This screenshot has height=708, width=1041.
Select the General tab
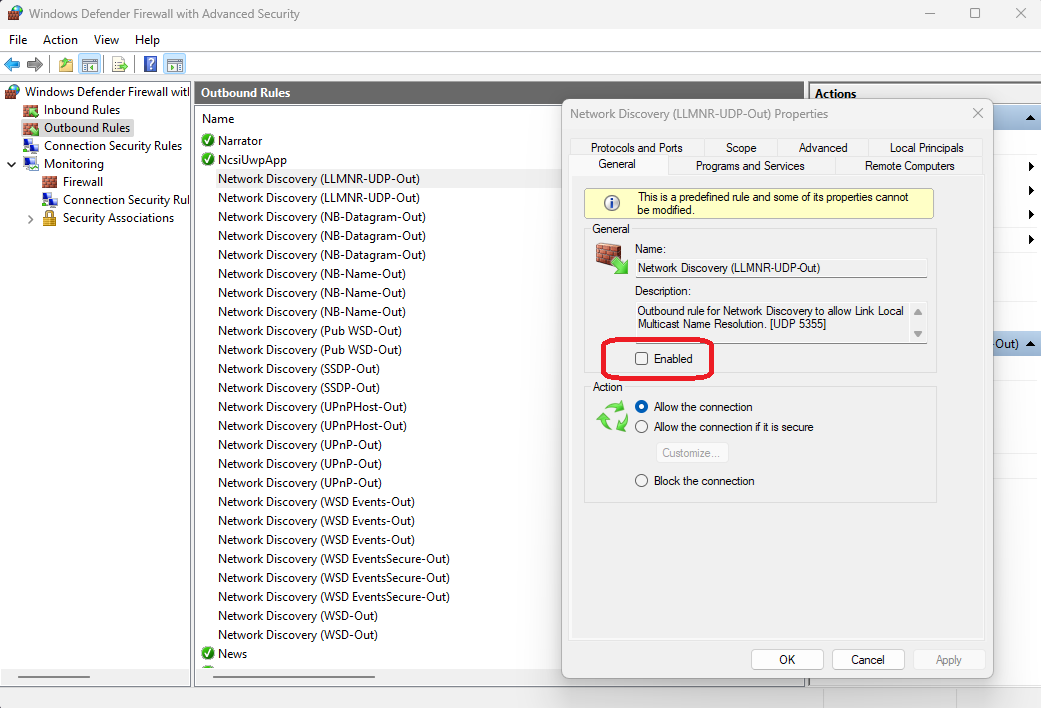(617, 164)
